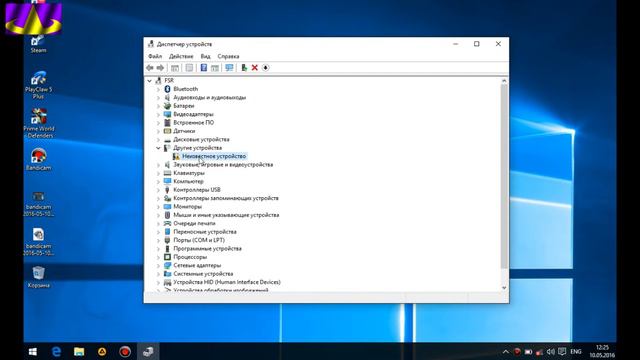Select Звуковые, игровые и видеоустройства row
This screenshot has height=360, width=640.
[223, 165]
